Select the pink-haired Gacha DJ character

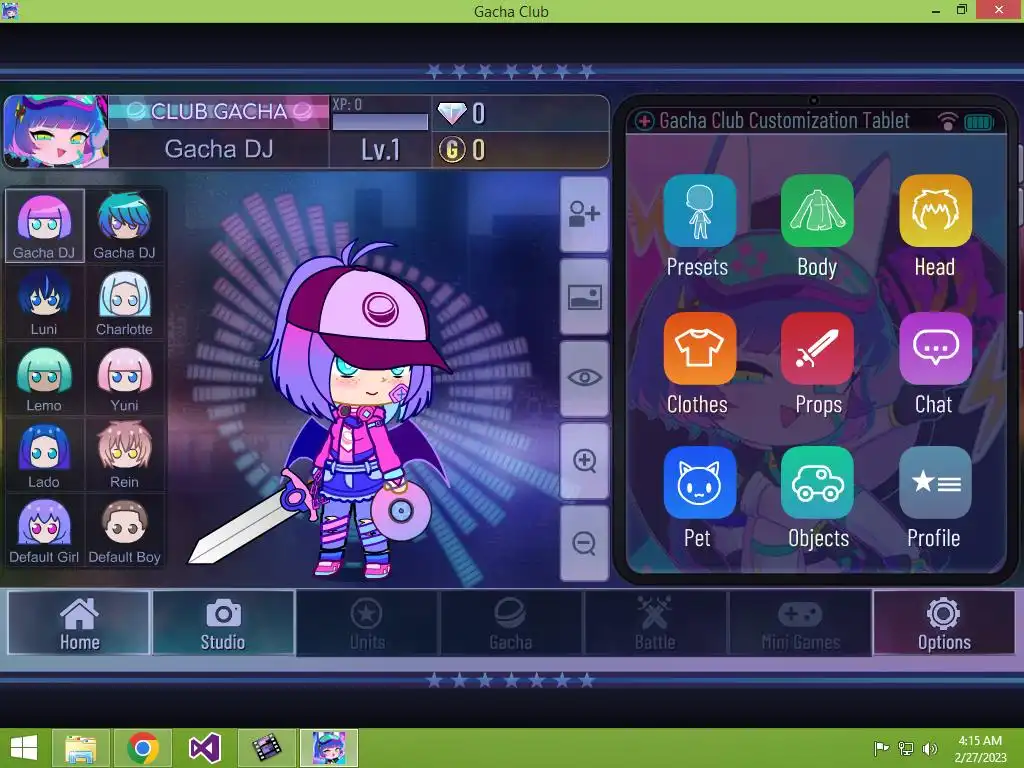(x=44, y=226)
